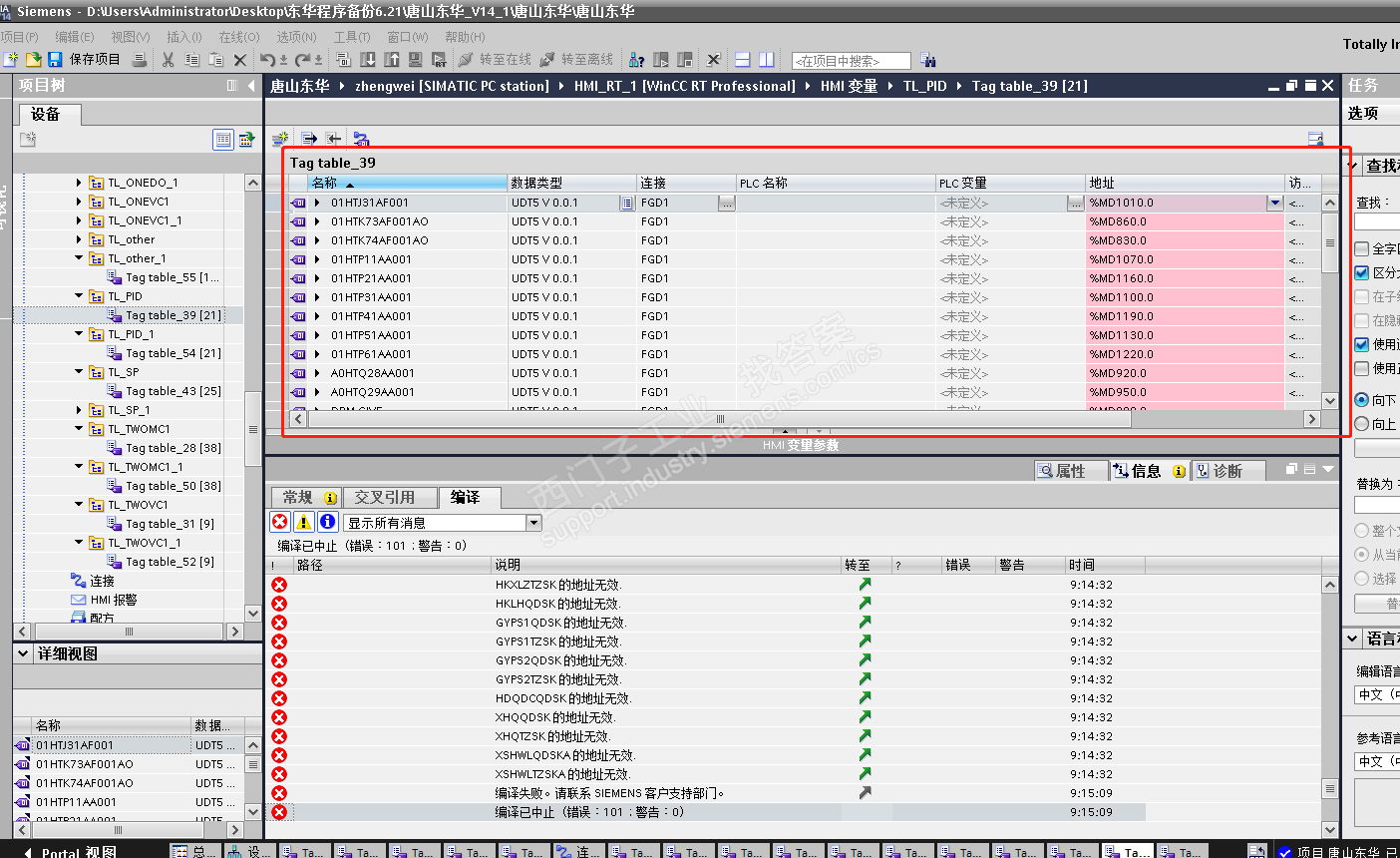Expand the TL_SP_1 tree folder
Viewport: 1400px width, 858px height.
click(x=79, y=410)
